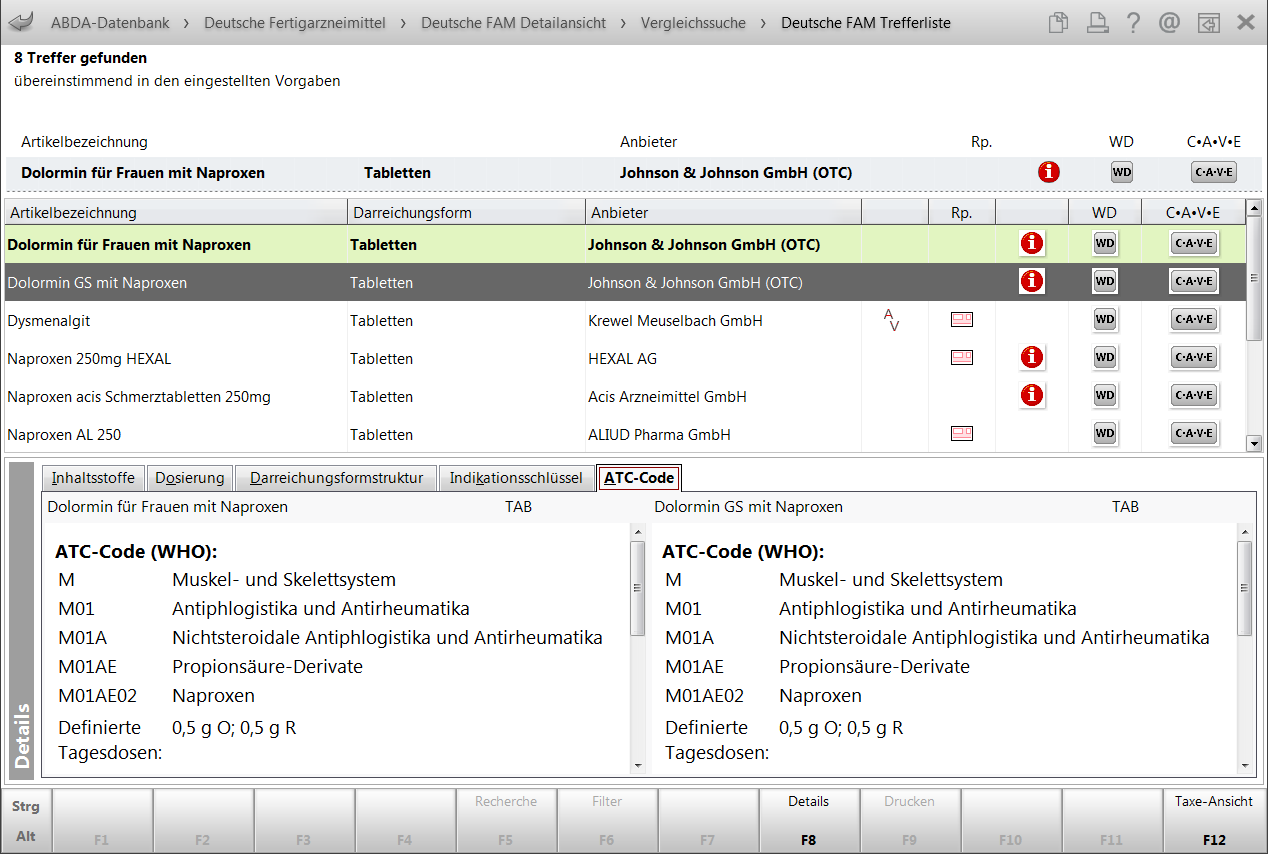Switch to the Inhaltsstoffe tab

click(93, 478)
